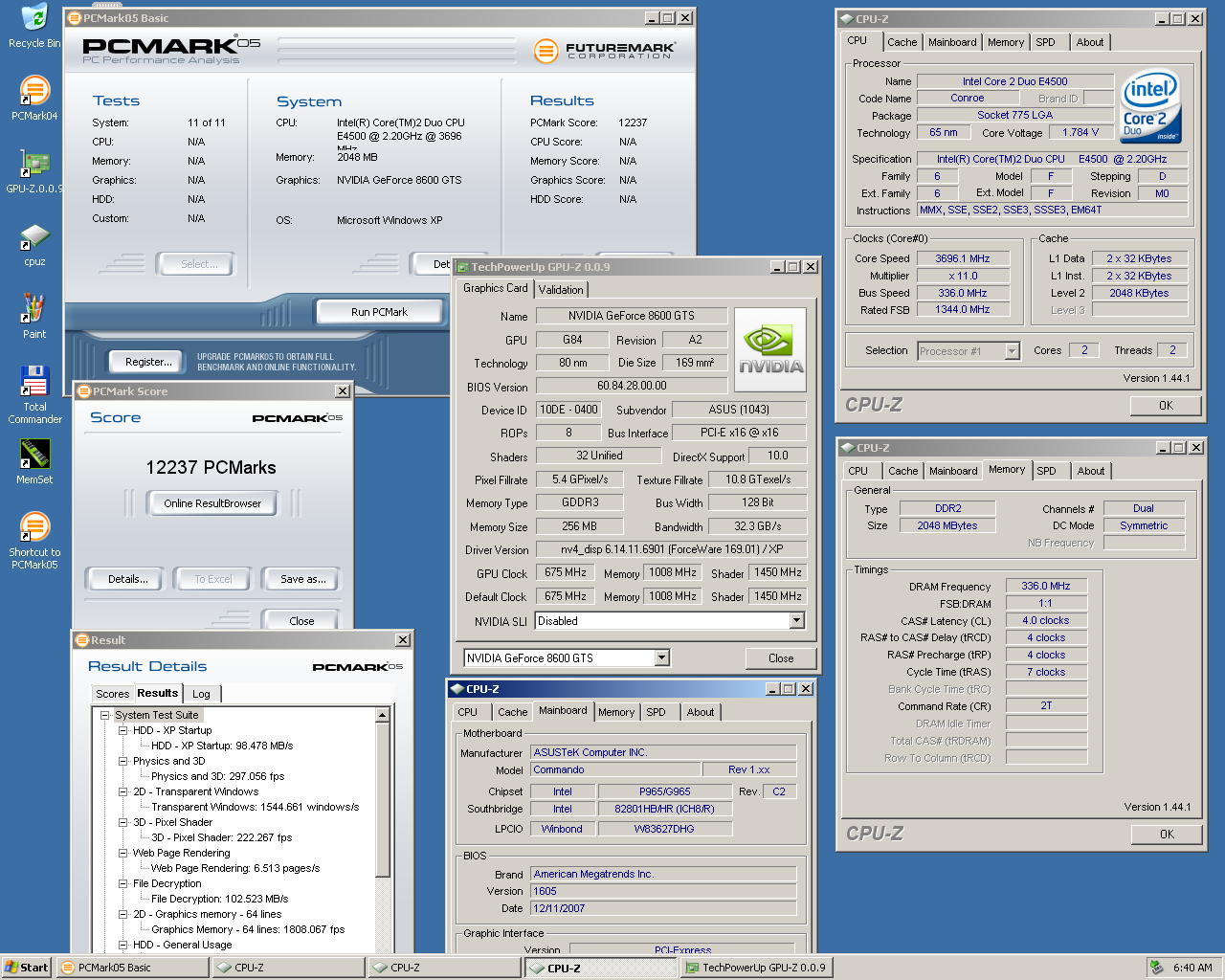
Task: Click OK in the CPU-Z Memory window
Action: tap(1167, 835)
